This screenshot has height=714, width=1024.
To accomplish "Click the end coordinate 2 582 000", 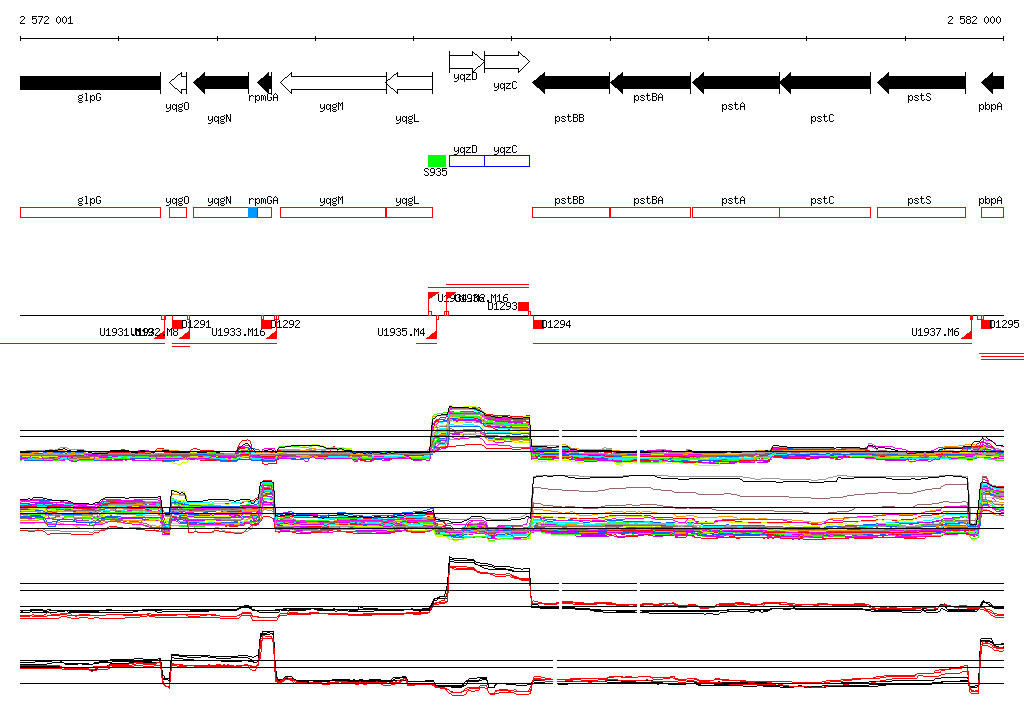I will click(x=974, y=20).
